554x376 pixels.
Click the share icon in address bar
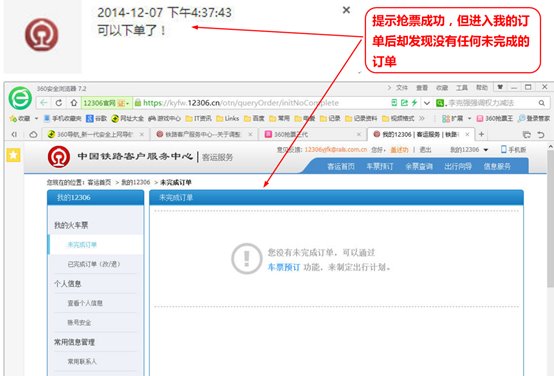tap(404, 103)
